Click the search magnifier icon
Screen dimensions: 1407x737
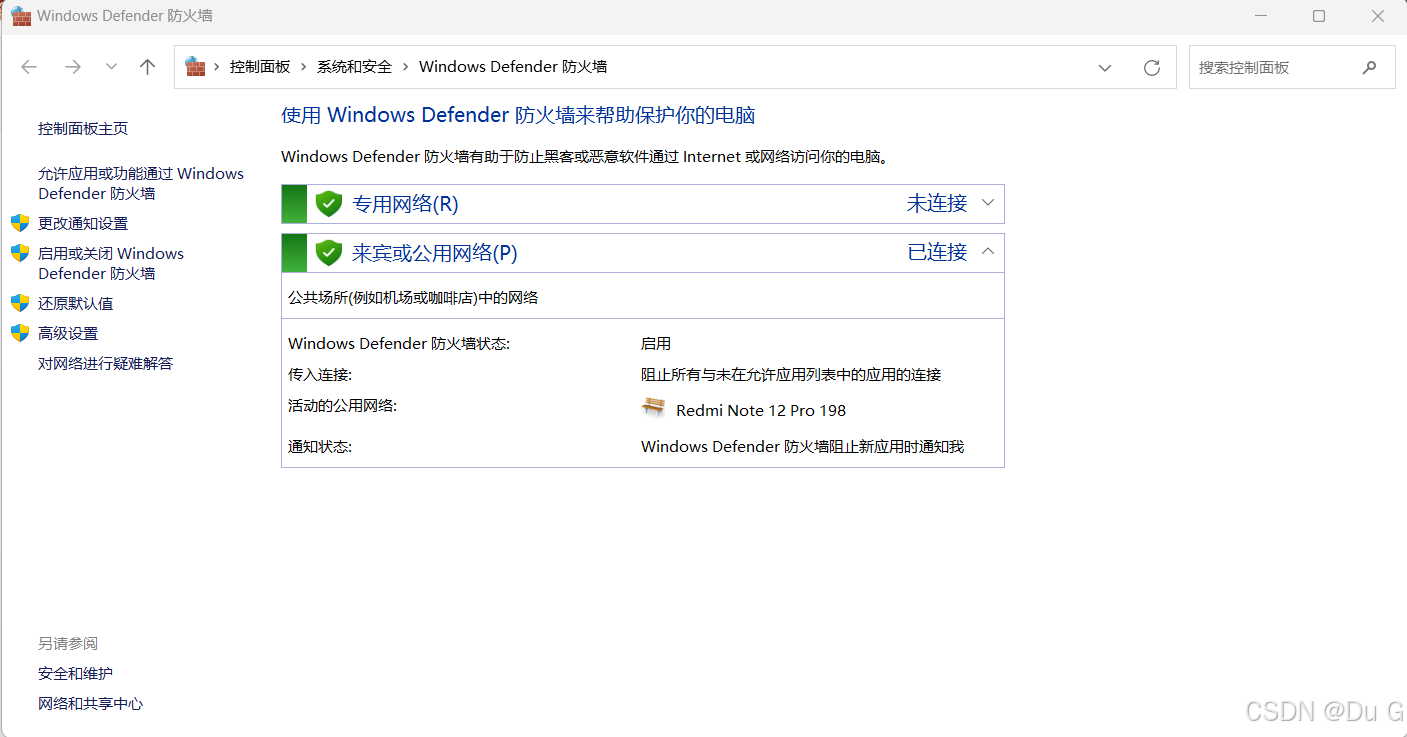pos(1369,68)
